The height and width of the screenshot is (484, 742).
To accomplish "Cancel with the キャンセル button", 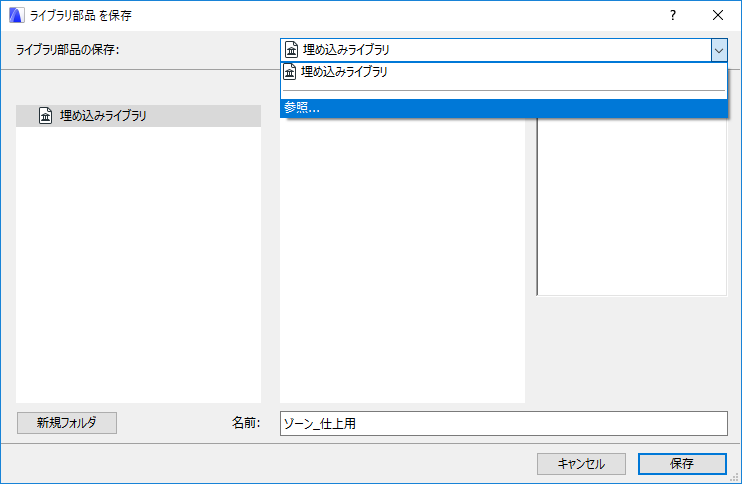I will click(x=581, y=464).
